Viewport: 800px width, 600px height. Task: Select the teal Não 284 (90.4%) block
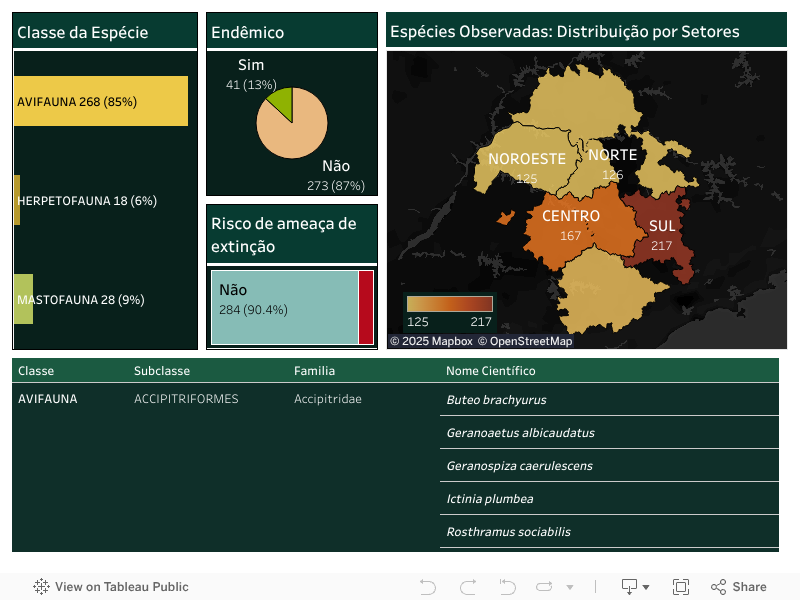(285, 308)
